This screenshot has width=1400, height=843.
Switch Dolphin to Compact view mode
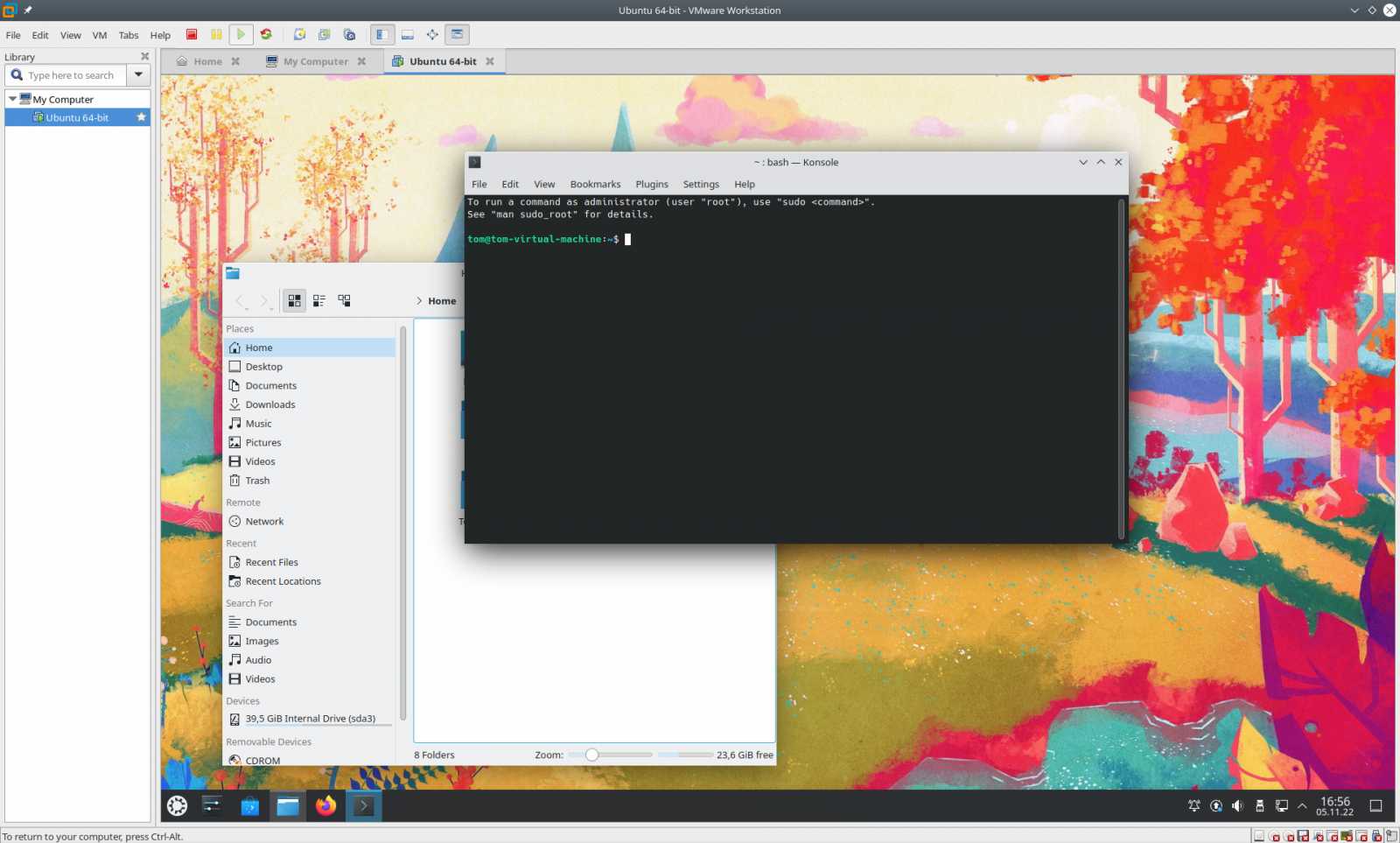(x=319, y=301)
